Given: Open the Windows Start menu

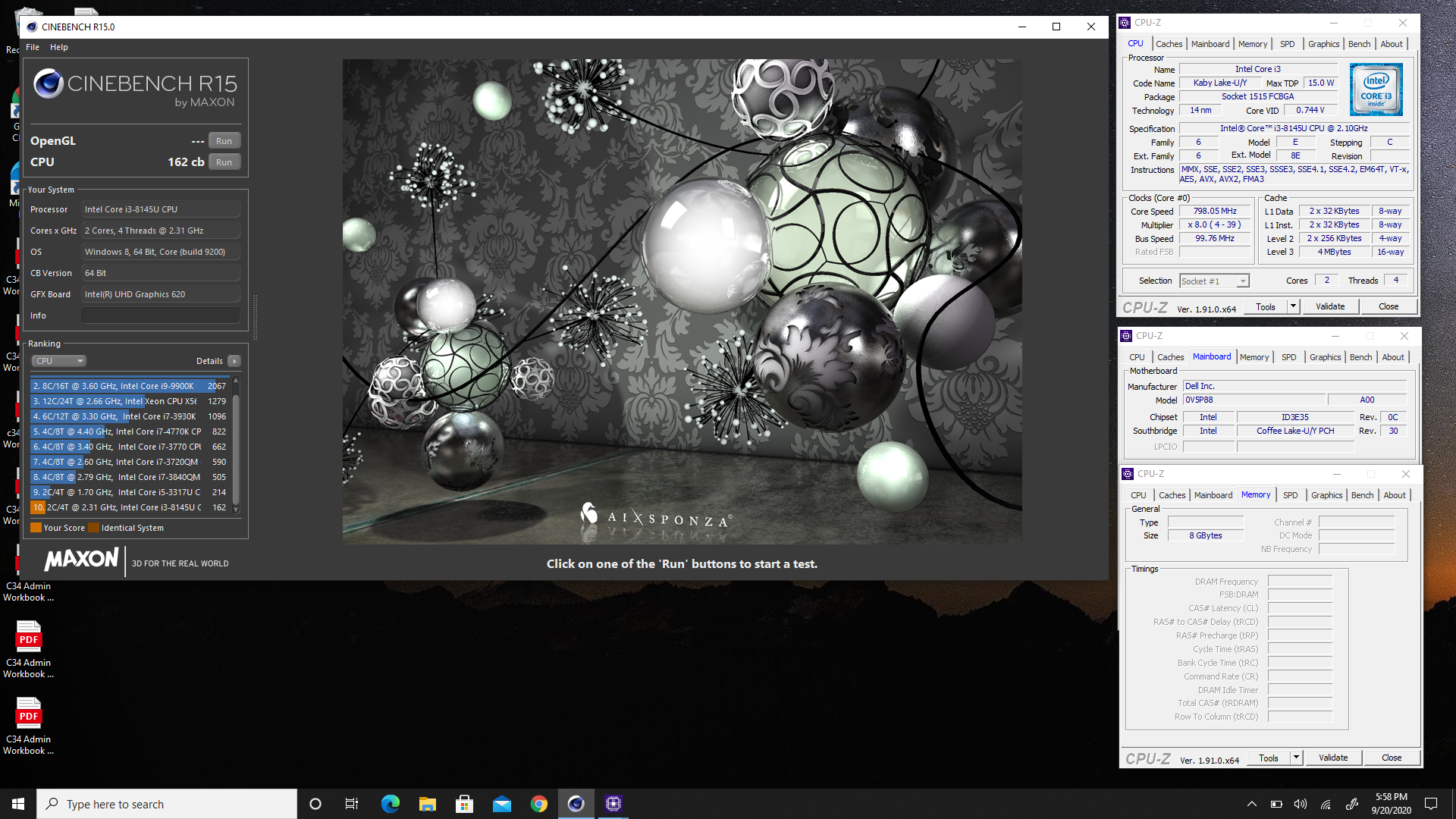Looking at the screenshot, I should pyautogui.click(x=18, y=804).
